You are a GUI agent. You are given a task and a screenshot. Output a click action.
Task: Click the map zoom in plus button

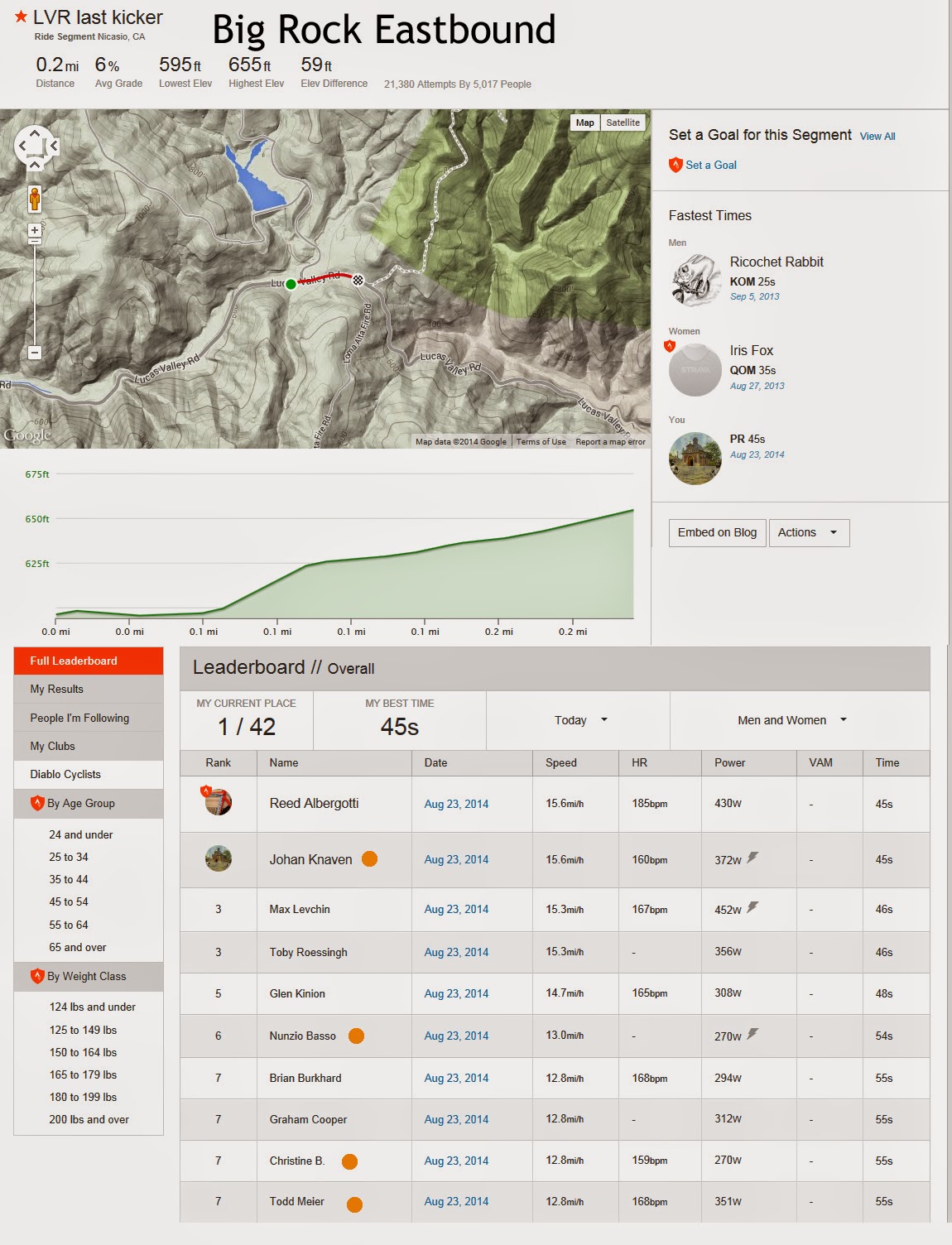pyautogui.click(x=35, y=230)
